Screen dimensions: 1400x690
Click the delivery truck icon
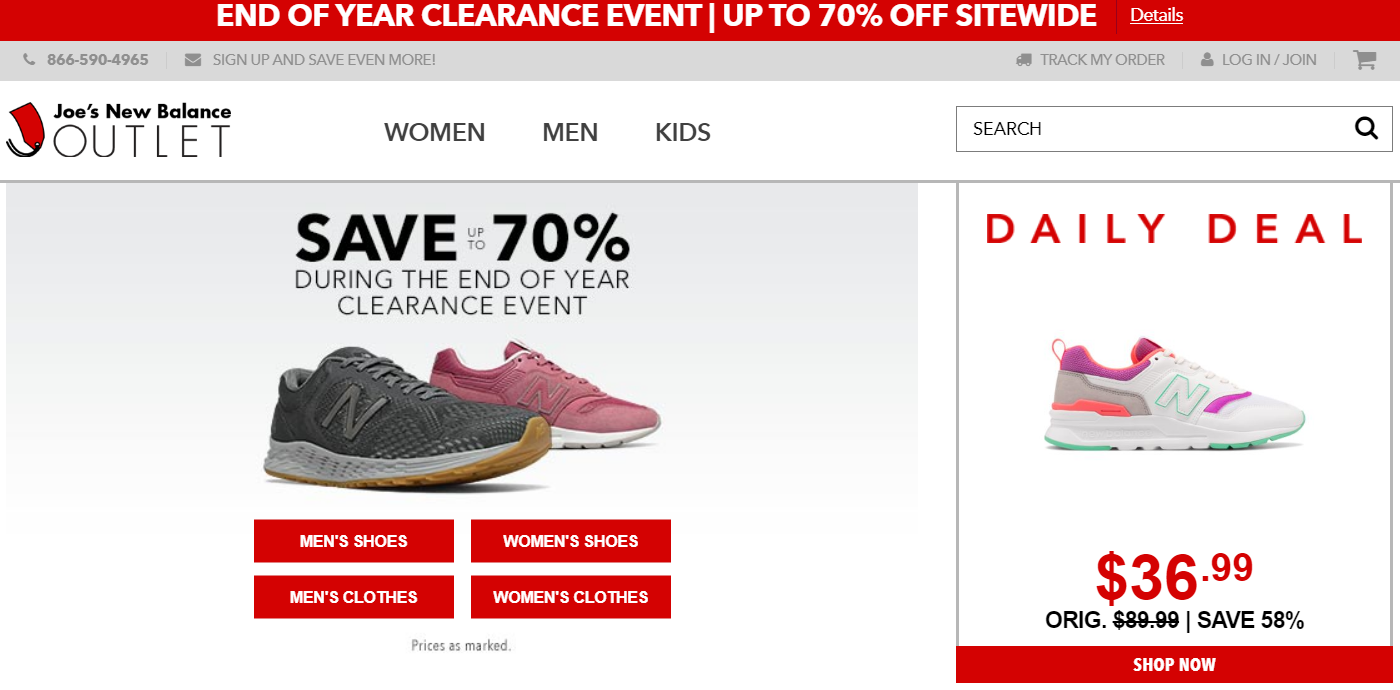pyautogui.click(x=1023, y=60)
